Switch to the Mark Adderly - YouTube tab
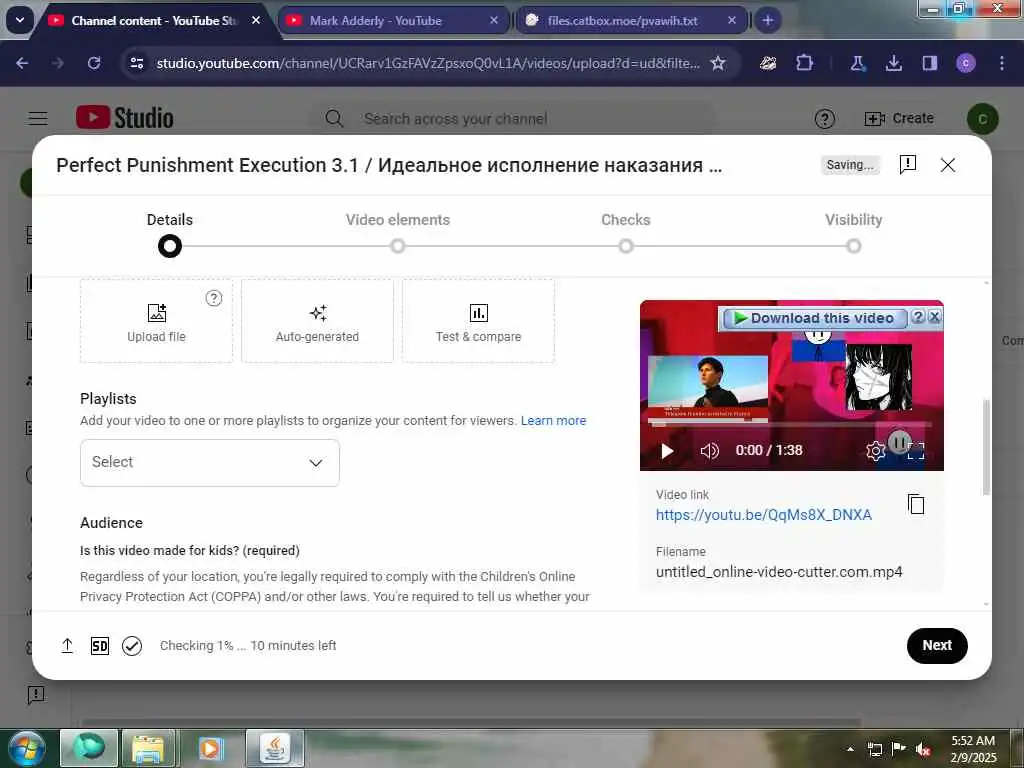The width and height of the screenshot is (1024, 768). click(394, 20)
